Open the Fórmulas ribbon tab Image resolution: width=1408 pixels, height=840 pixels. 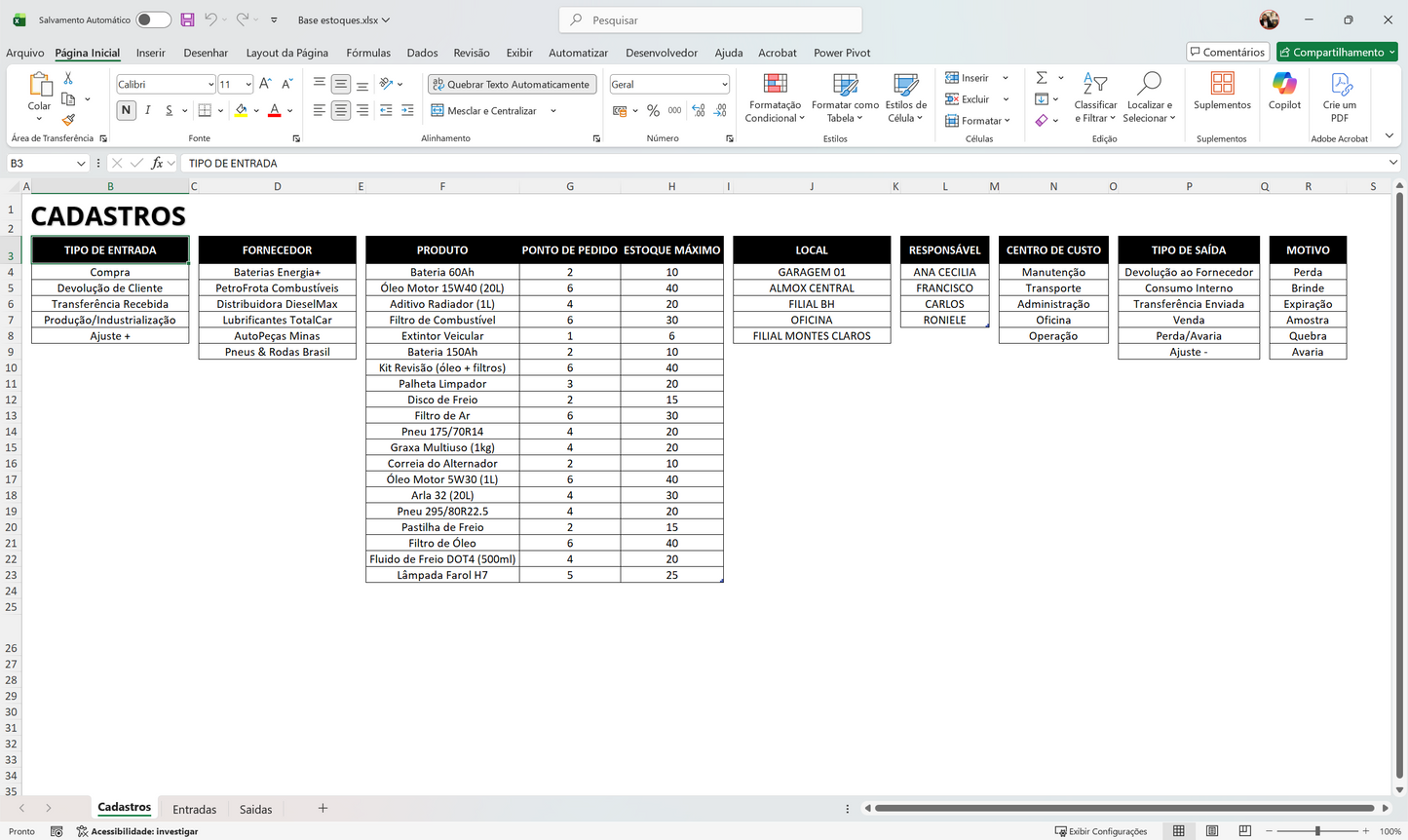(x=368, y=53)
